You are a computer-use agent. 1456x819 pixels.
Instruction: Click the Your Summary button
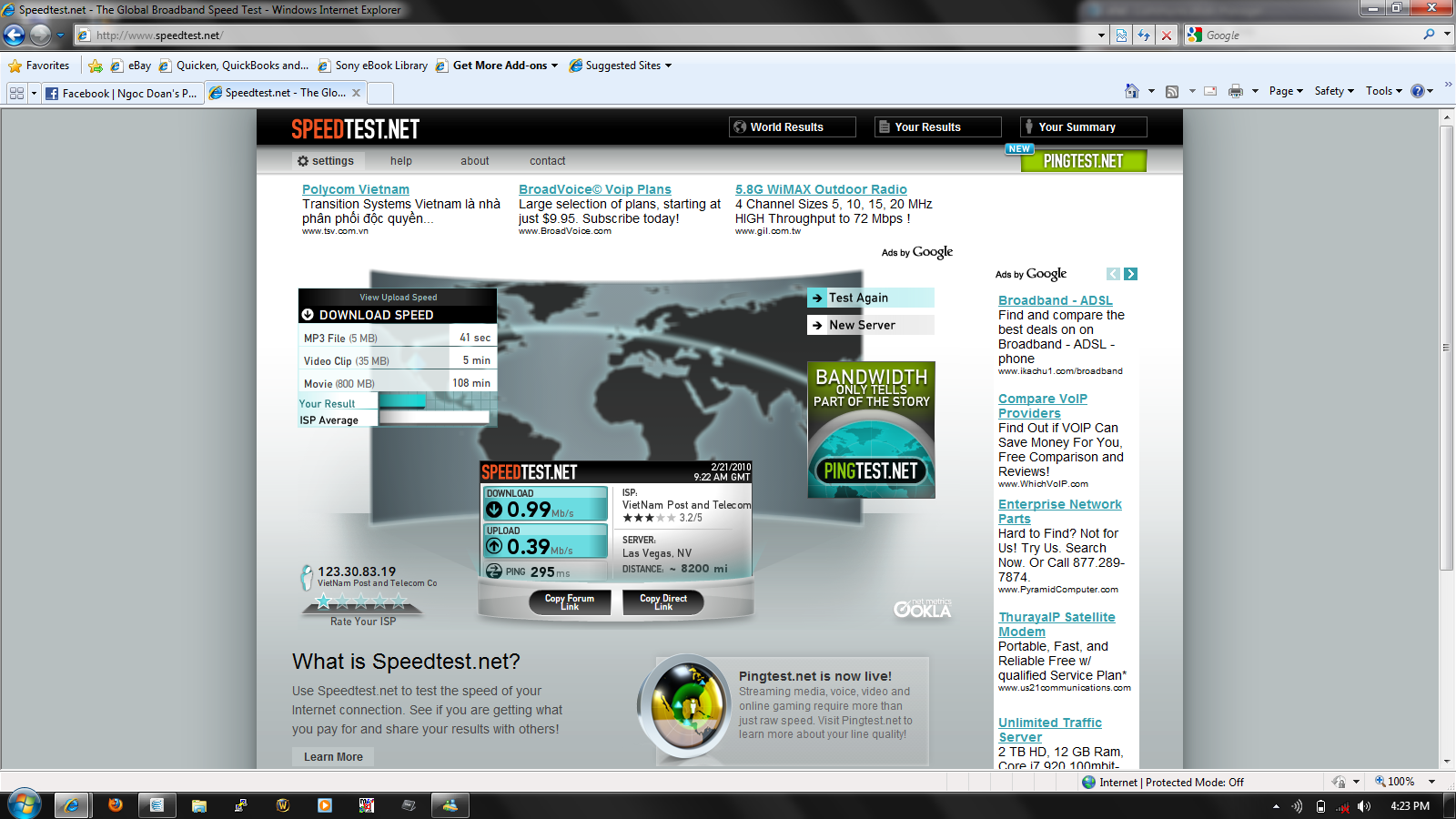click(x=1084, y=127)
